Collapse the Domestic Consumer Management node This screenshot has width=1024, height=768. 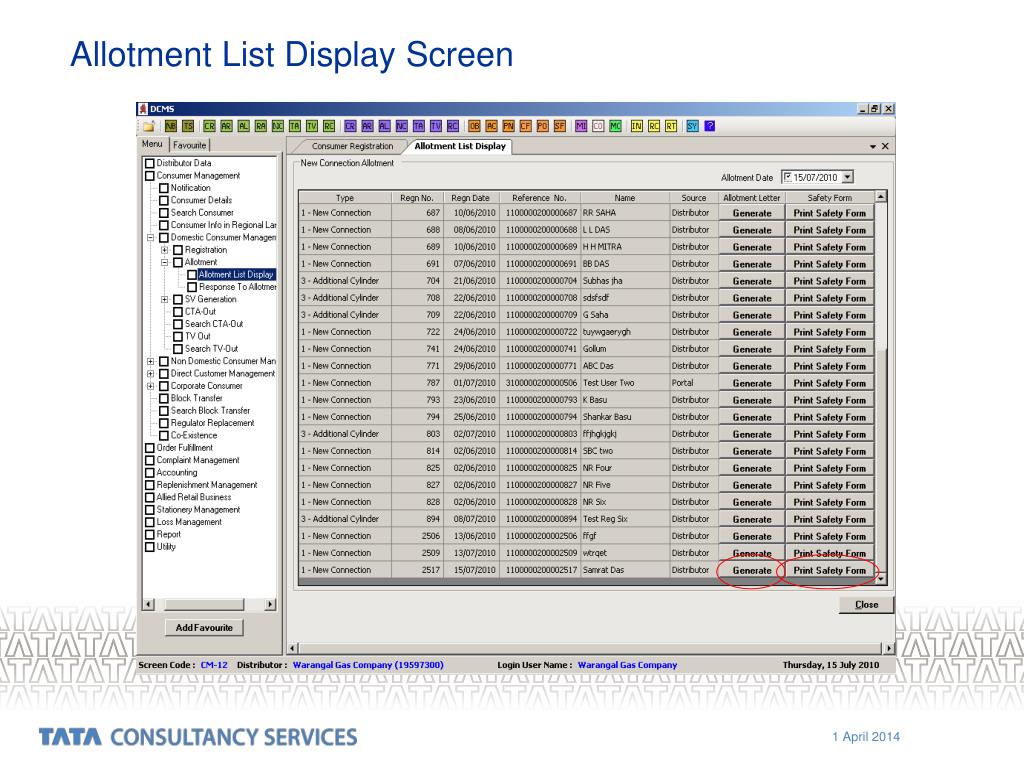150,238
